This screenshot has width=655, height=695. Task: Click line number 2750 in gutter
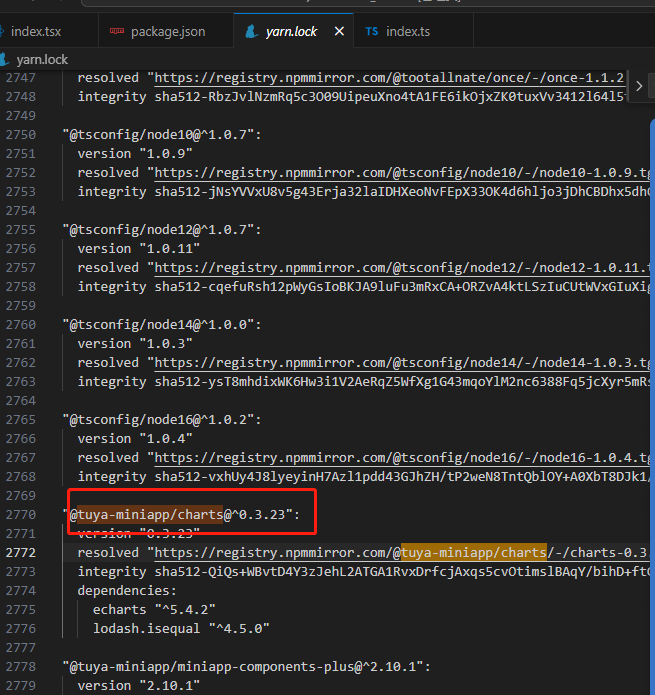click(20, 135)
